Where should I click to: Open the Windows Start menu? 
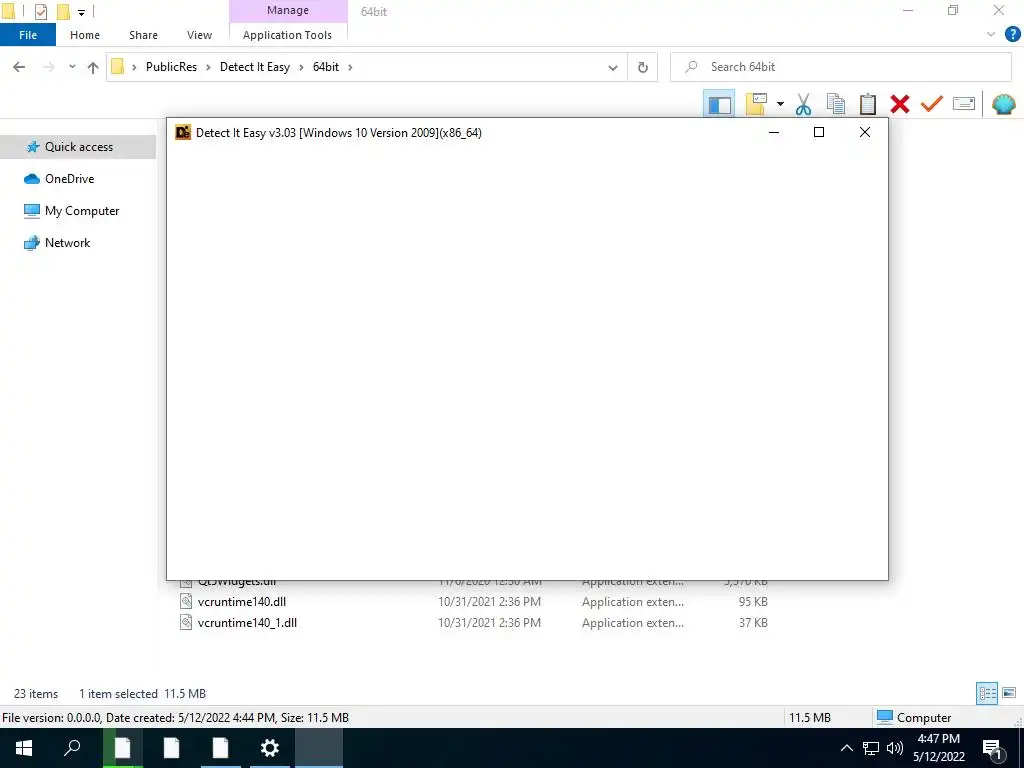point(24,748)
